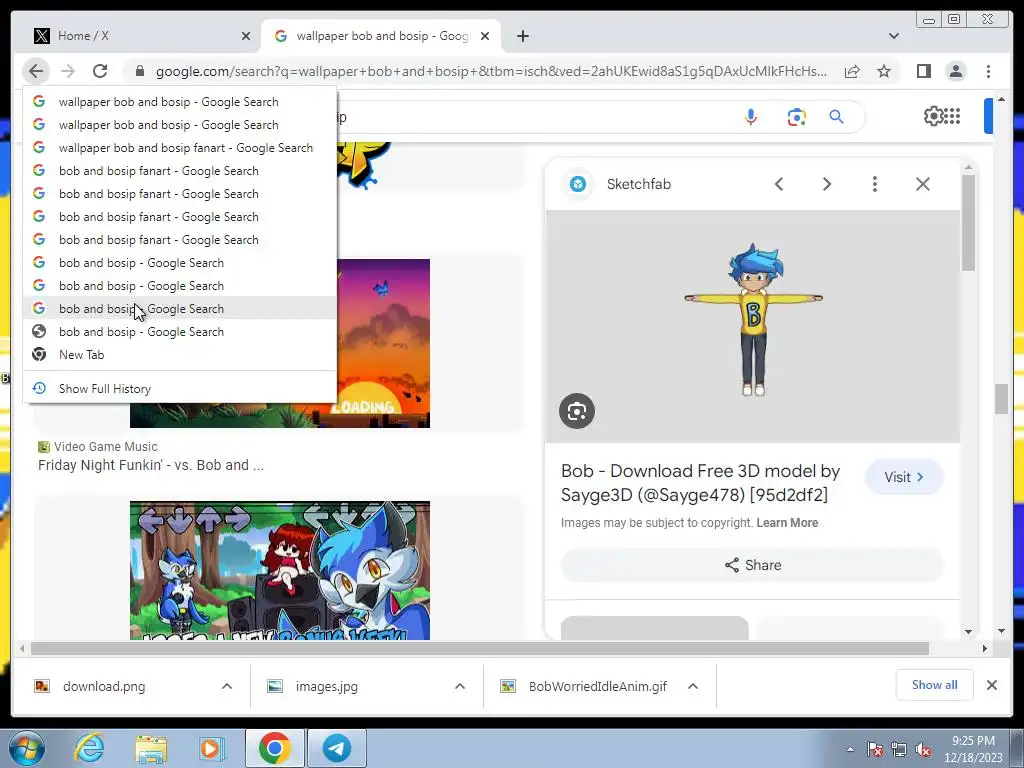Expand options for images.jpg

click(460, 686)
